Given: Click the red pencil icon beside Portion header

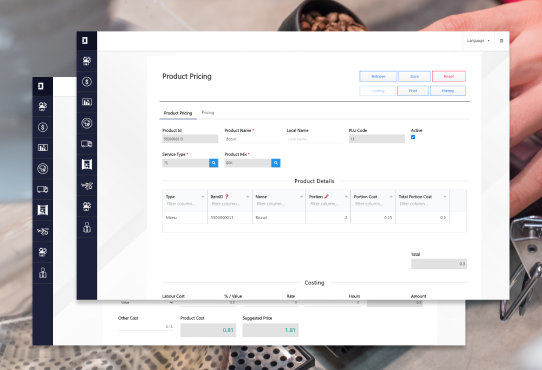Looking at the screenshot, I should pos(327,196).
